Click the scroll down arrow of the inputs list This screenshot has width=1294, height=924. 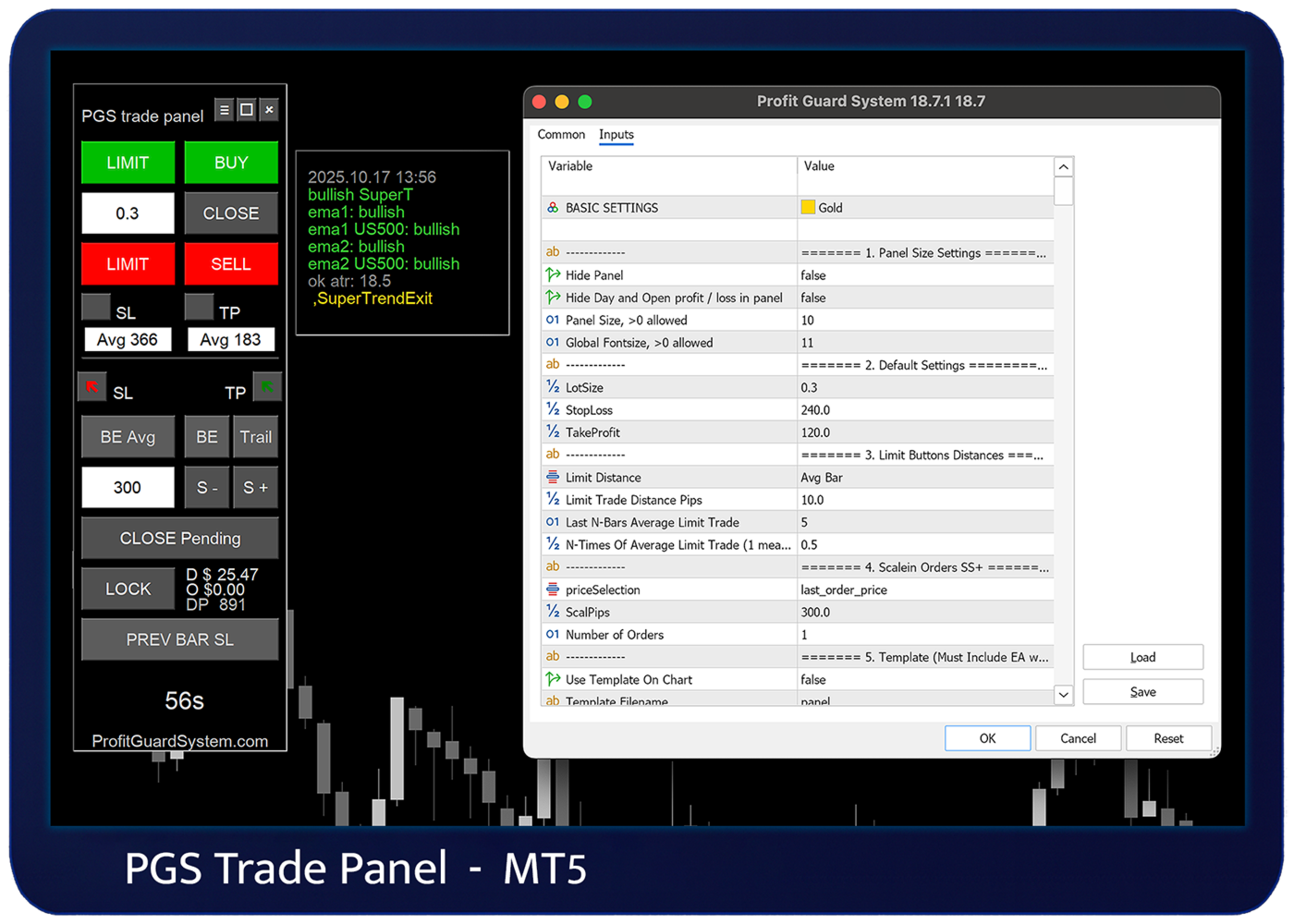point(1064,695)
